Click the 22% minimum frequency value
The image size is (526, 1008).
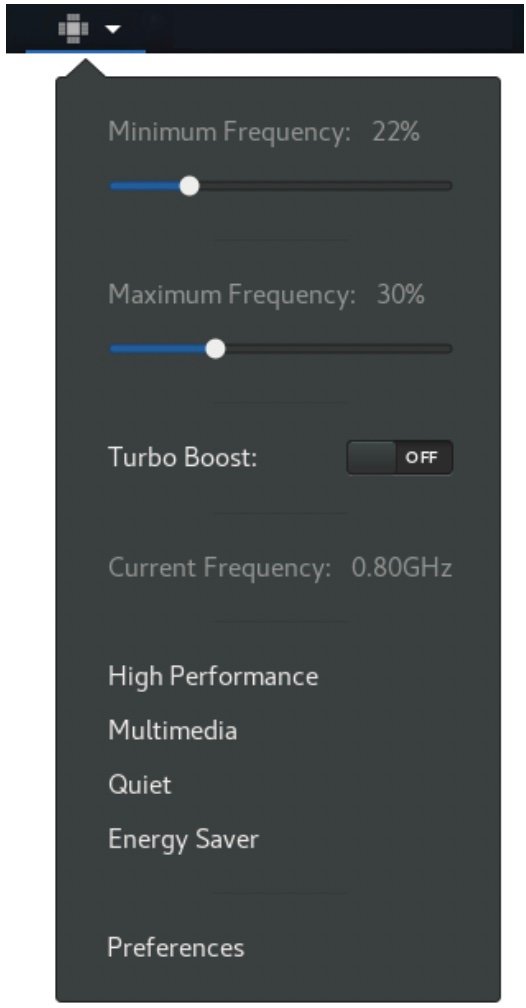[x=395, y=132]
